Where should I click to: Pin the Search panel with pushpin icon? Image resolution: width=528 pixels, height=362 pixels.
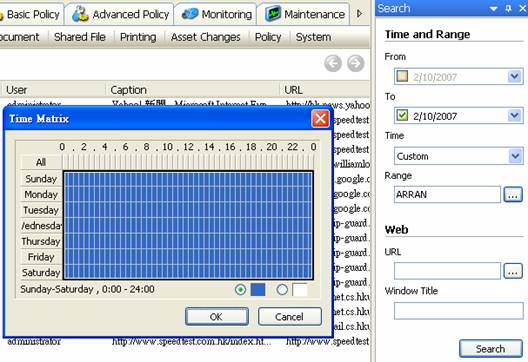pos(508,8)
